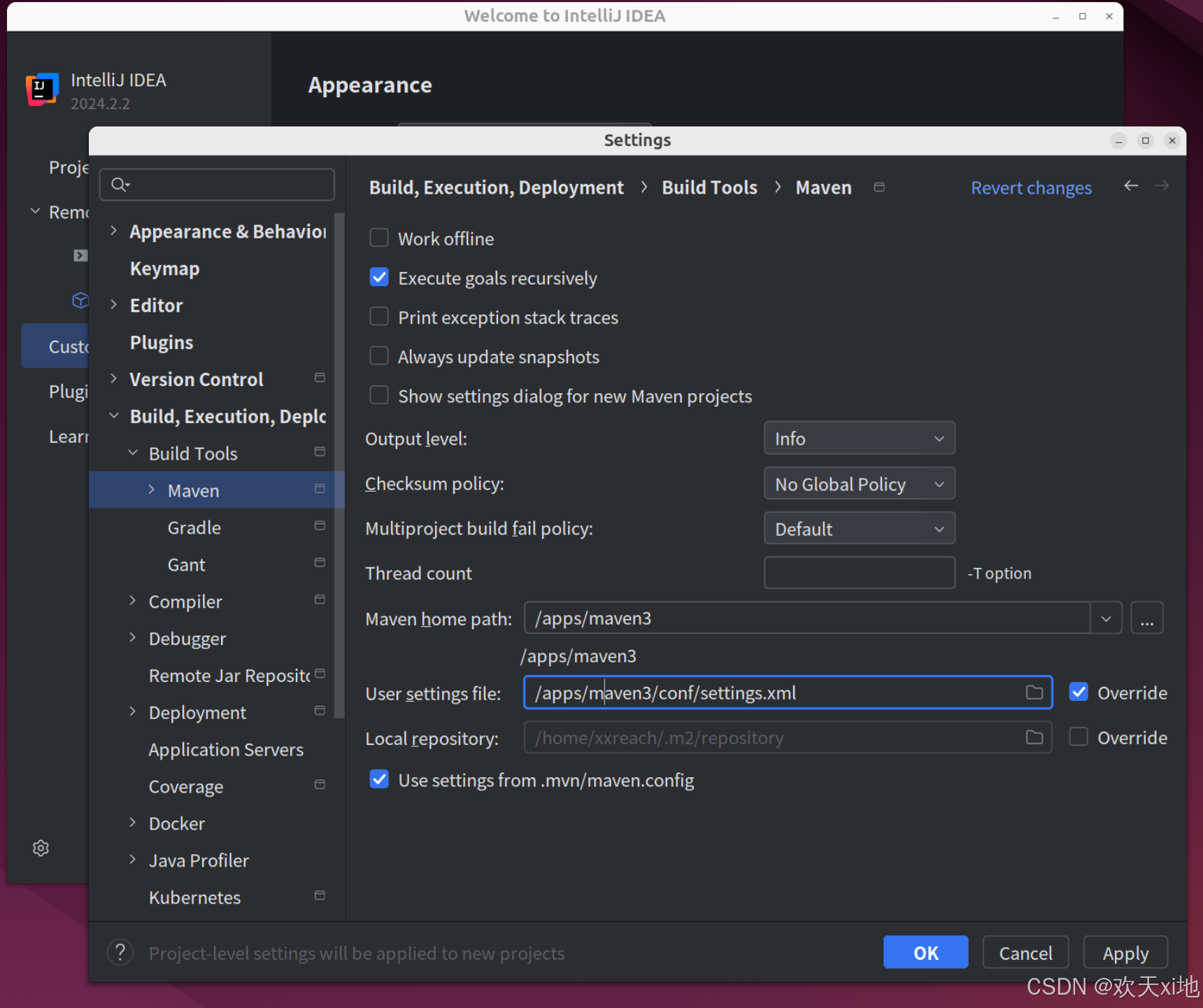Open the gear options in Welcome window
The image size is (1203, 1008).
(41, 848)
